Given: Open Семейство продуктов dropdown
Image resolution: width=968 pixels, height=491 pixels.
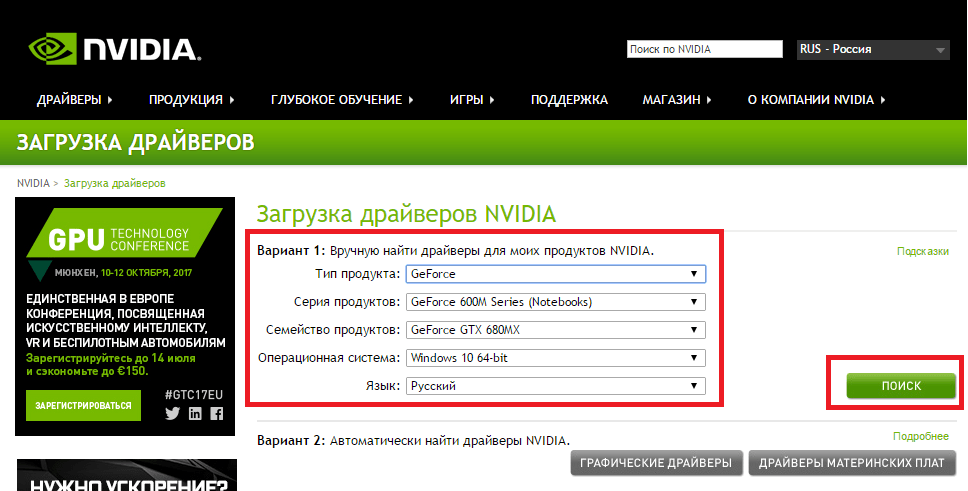Looking at the screenshot, I should [555, 330].
